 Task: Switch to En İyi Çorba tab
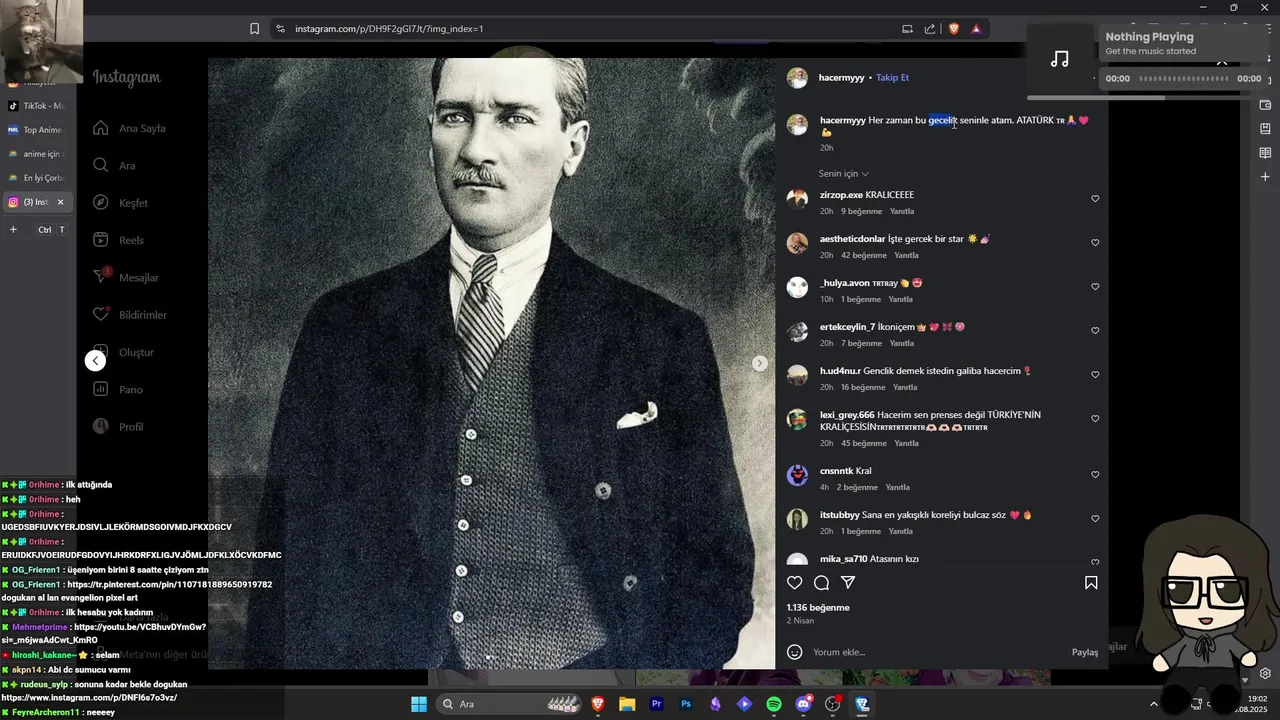(x=37, y=178)
